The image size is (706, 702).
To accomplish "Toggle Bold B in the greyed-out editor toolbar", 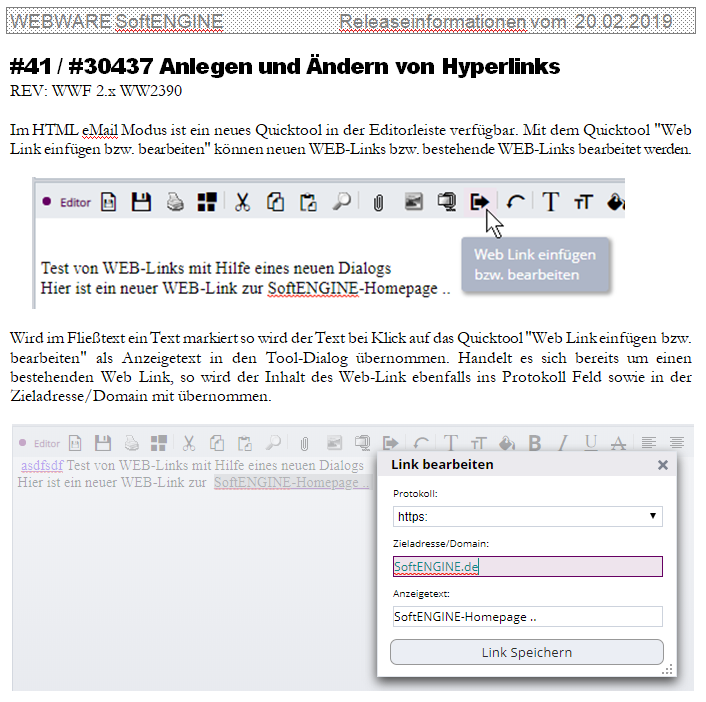I will tap(535, 443).
